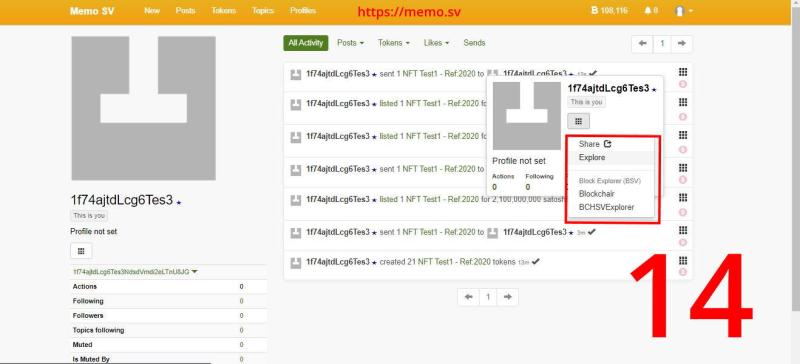Go to the previous page using the top pagination arrow
This screenshot has height=364, width=800.
(x=642, y=43)
